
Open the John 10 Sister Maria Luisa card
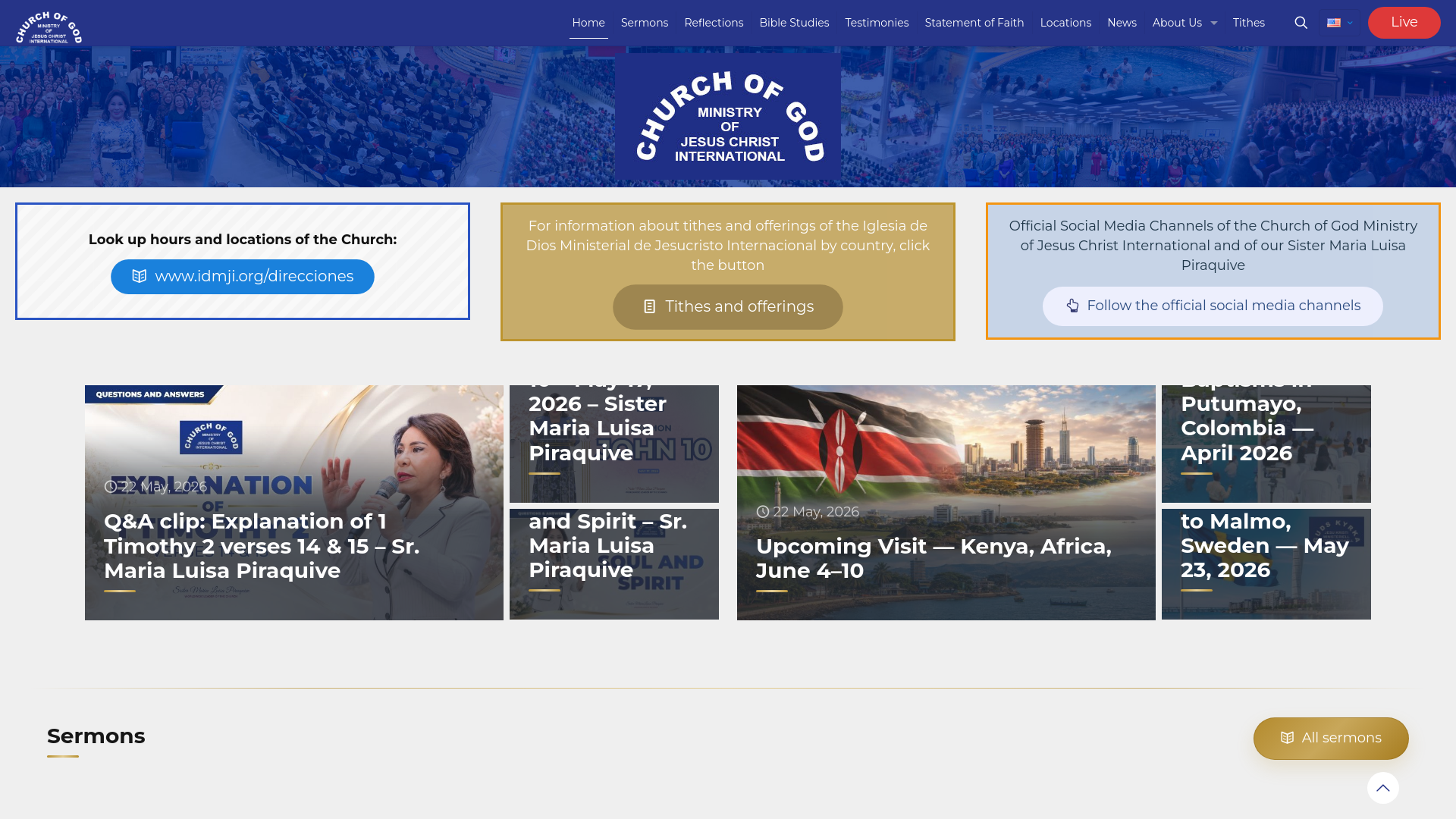[613, 444]
